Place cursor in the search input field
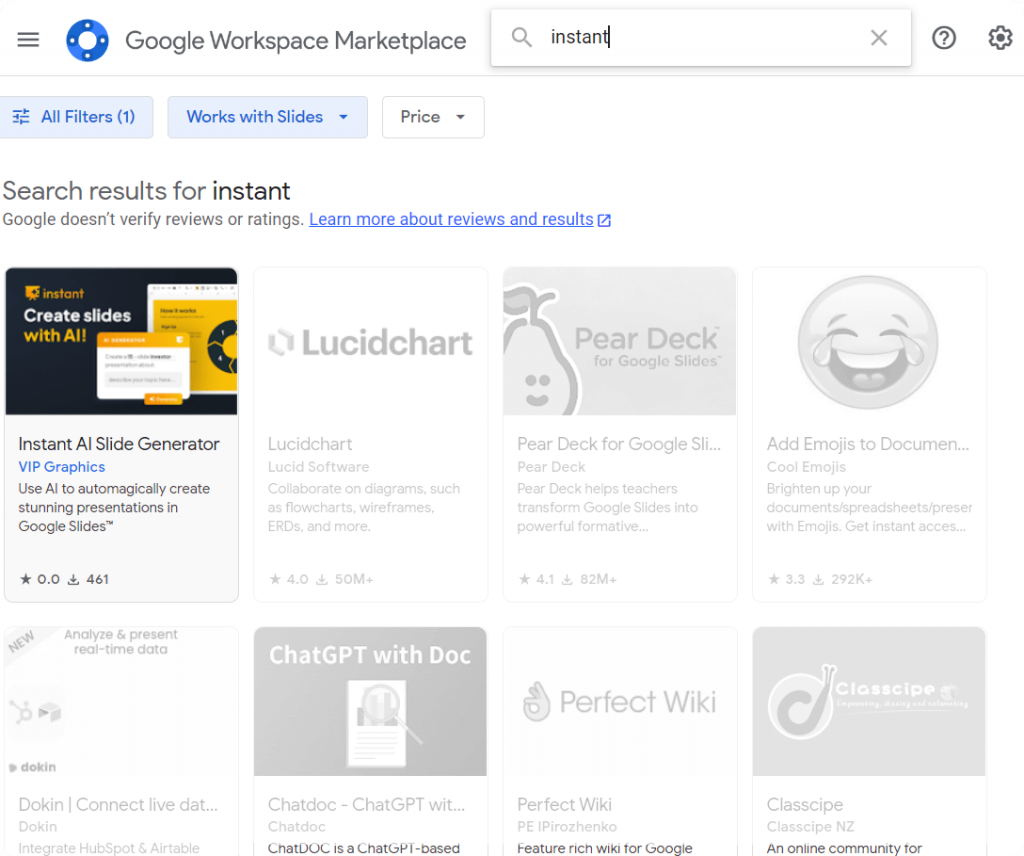Screen dimensions: 1024x856 tap(700, 37)
